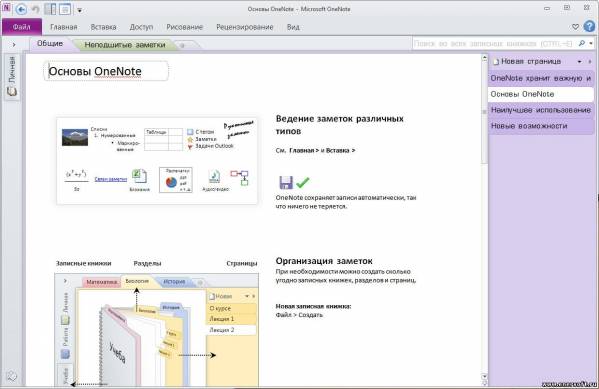The height and width of the screenshot is (389, 599).
Task: Open the Главная ribbon tab
Action: [x=64, y=27]
